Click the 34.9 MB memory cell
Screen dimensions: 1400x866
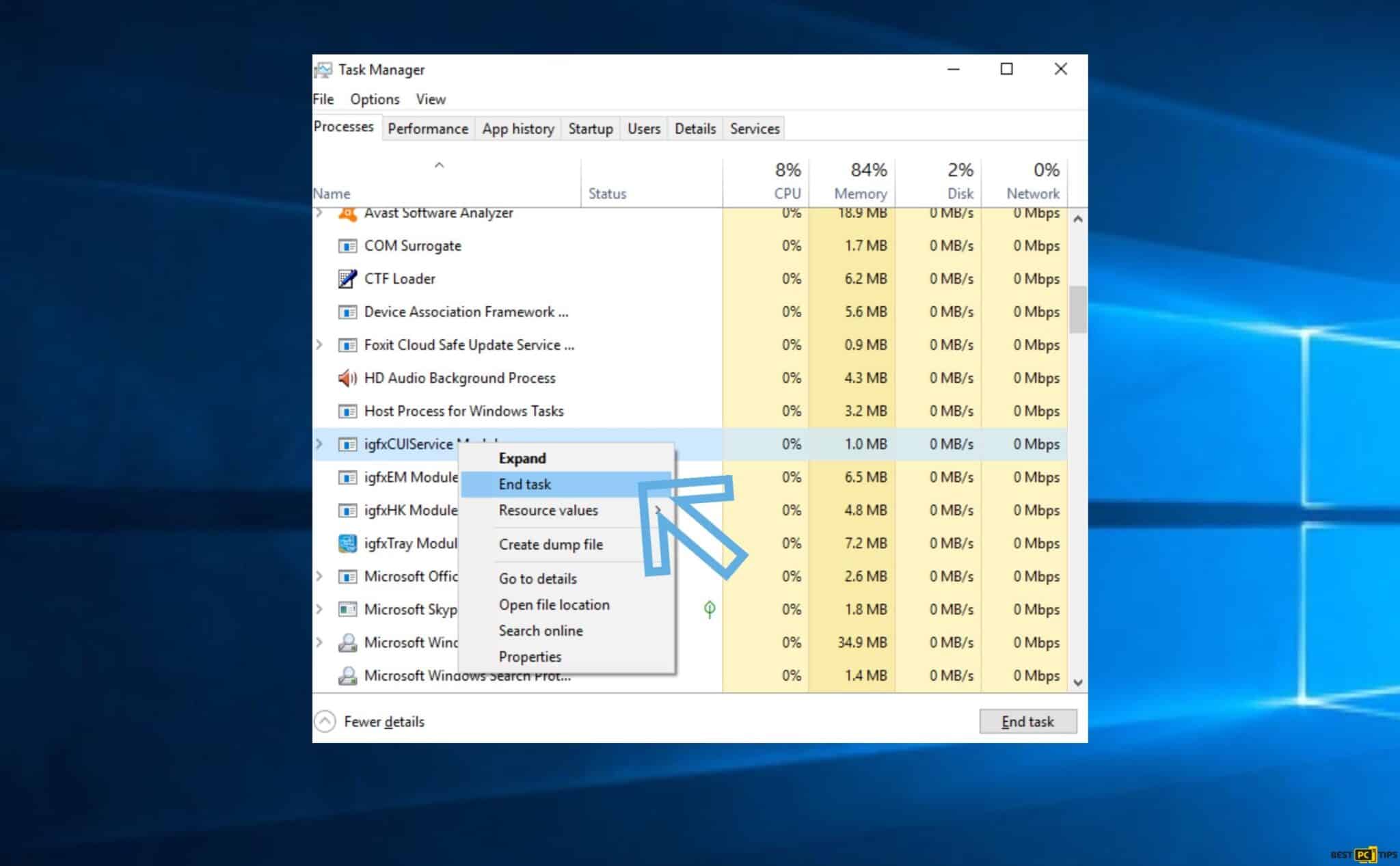tap(852, 642)
